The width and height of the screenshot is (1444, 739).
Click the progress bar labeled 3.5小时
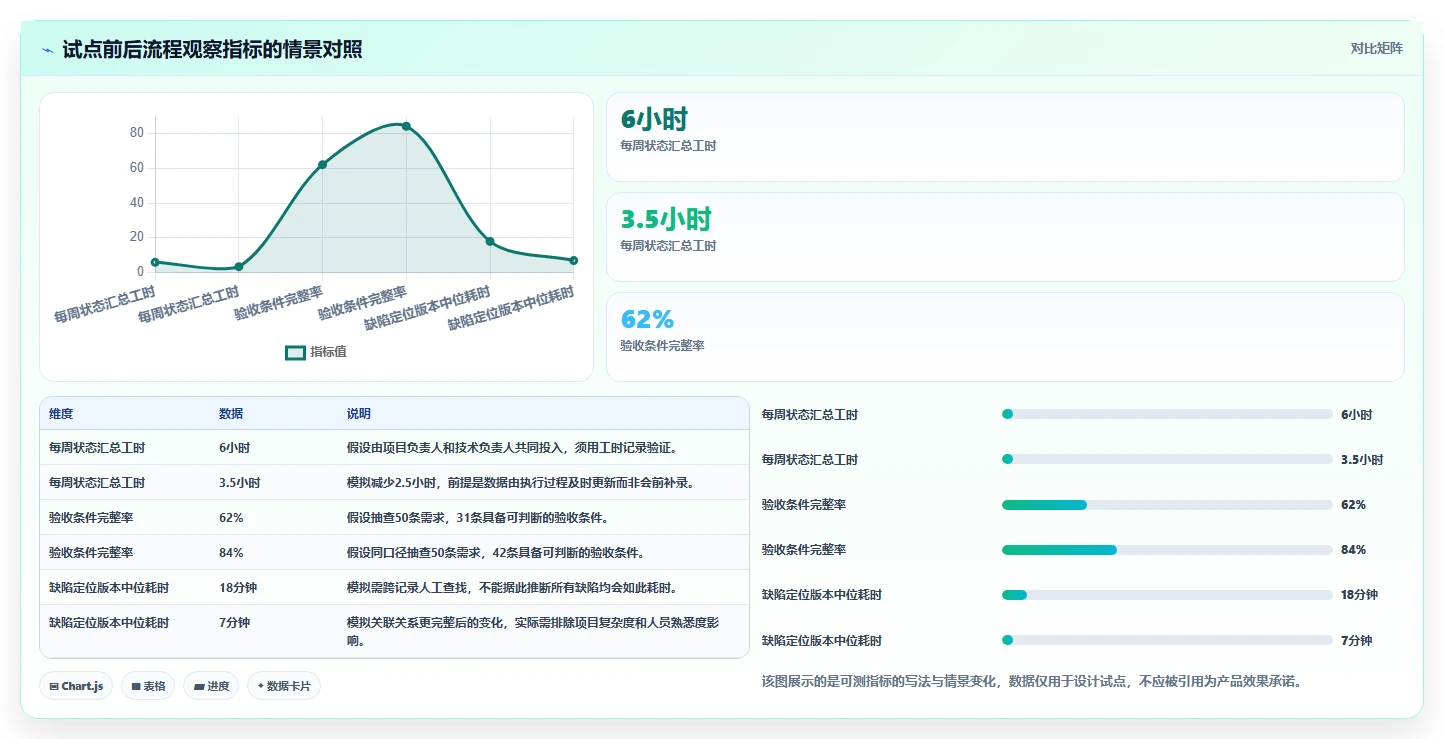[x=1167, y=459]
